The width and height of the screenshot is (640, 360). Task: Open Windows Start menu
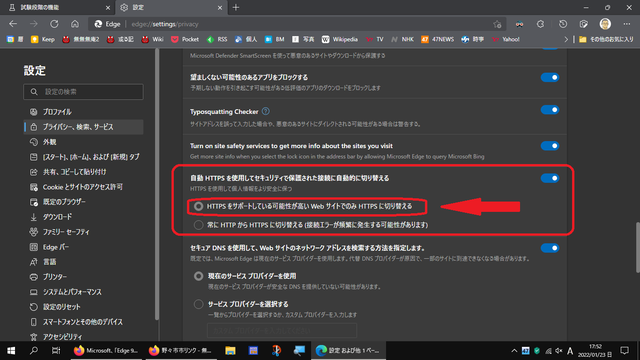(11, 351)
